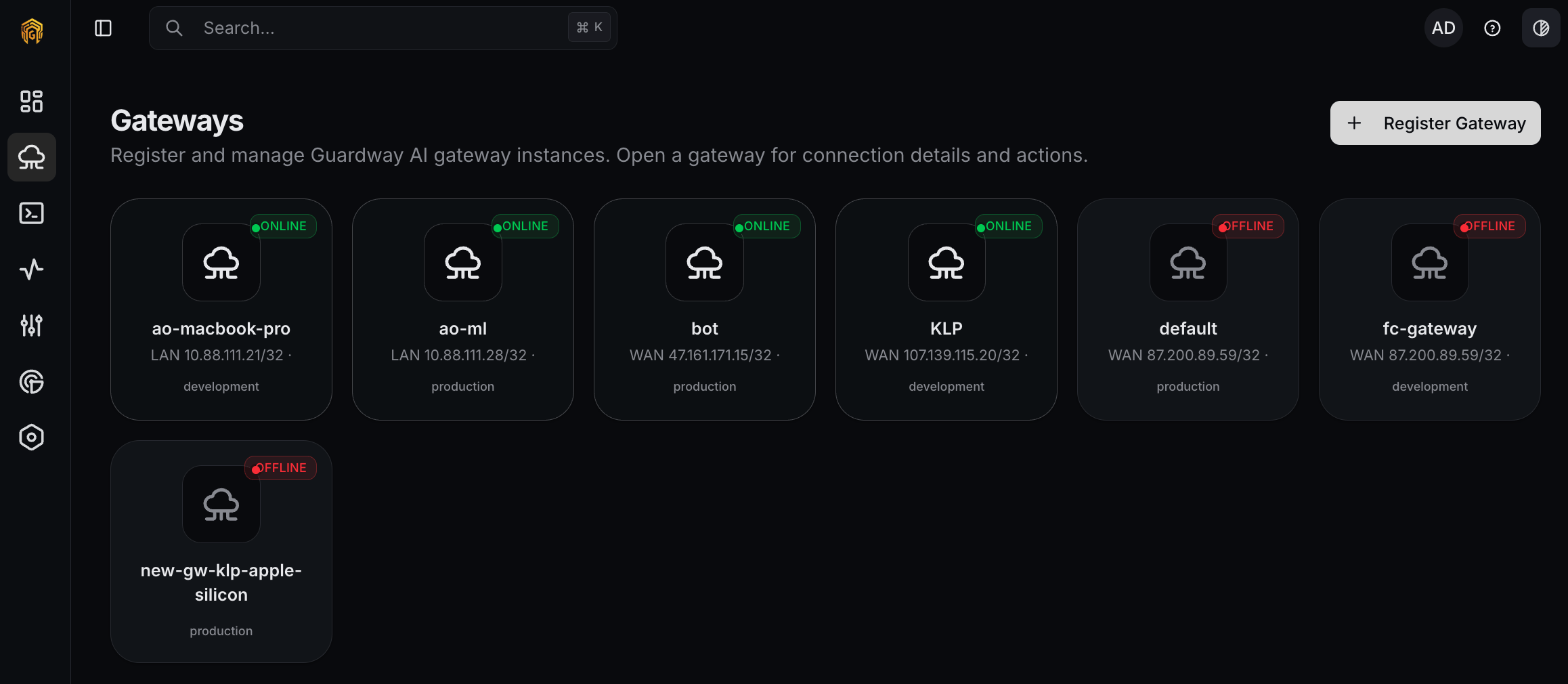Open the default gateway cloud icon
This screenshot has width=1568, height=684.
[1188, 263]
